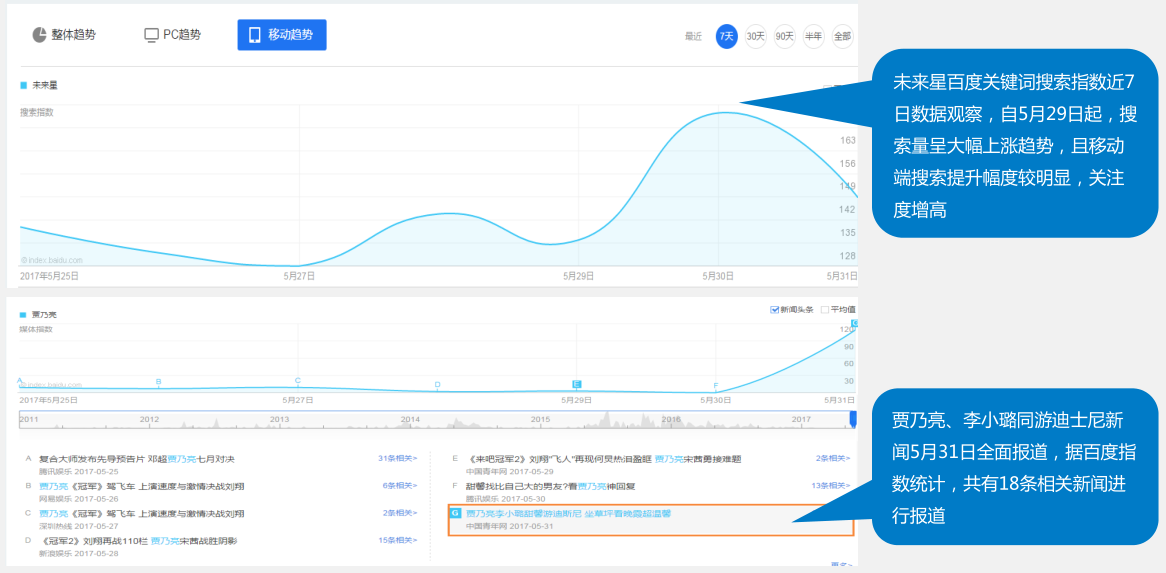Viewport: 1166px width, 573px height.
Task: Click news marker B on media chart
Action: coord(158,381)
